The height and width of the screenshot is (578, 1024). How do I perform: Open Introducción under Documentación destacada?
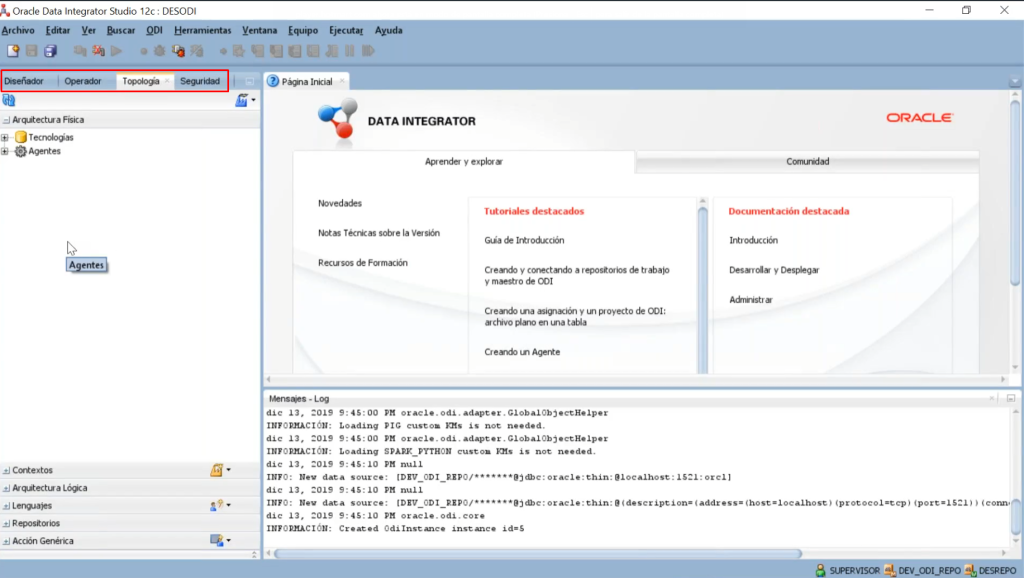click(x=753, y=240)
